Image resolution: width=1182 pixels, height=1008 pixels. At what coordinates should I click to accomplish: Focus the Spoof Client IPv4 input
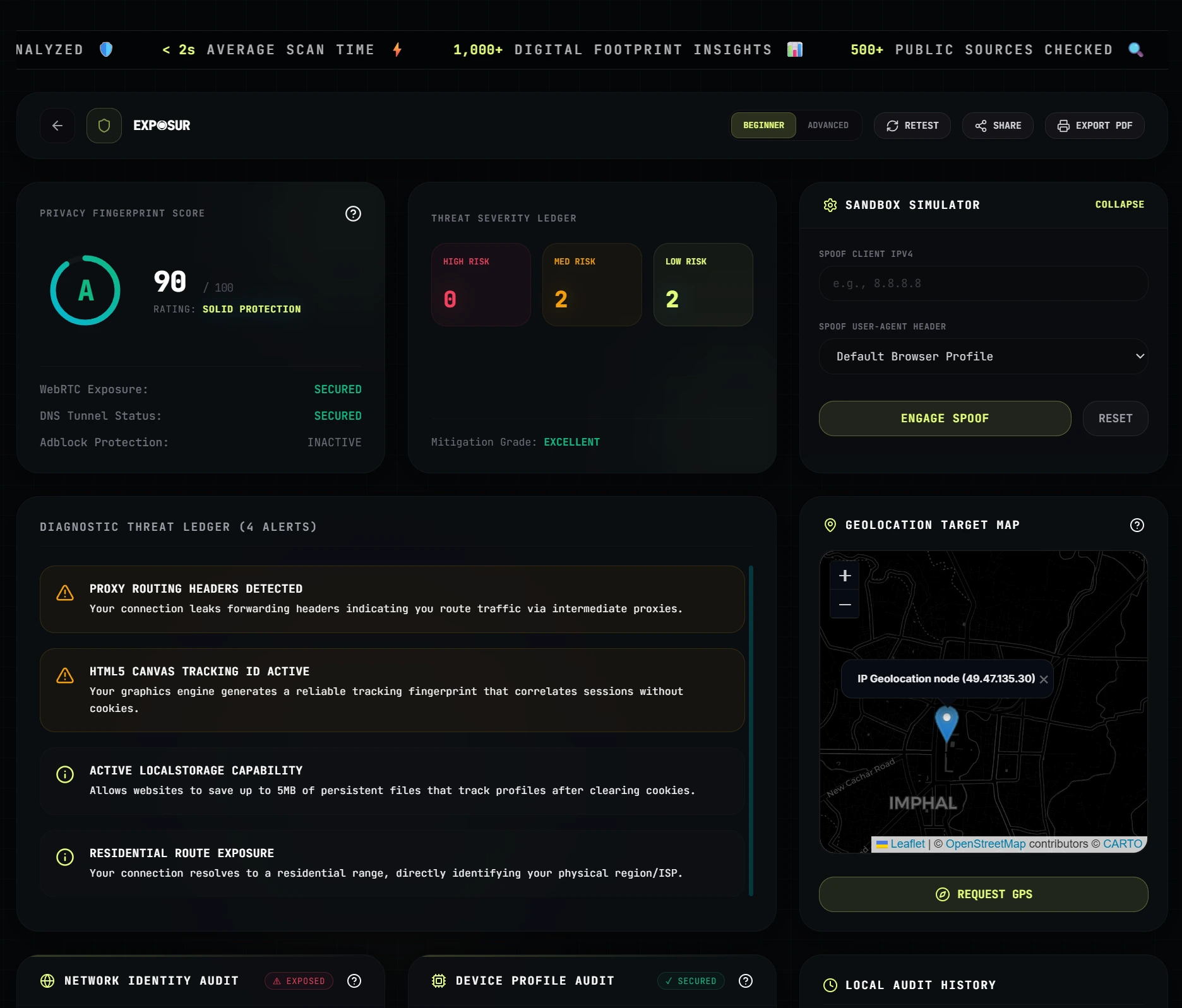pyautogui.click(x=983, y=283)
